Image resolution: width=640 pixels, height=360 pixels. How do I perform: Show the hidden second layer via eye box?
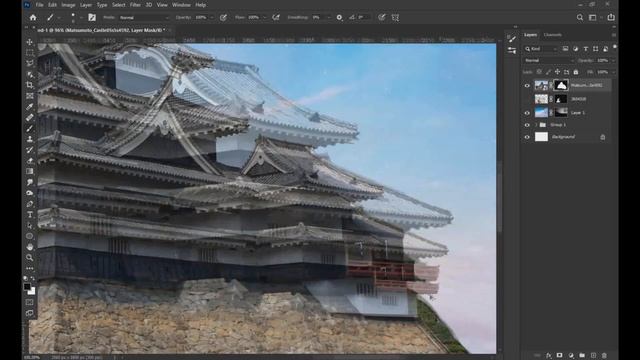click(x=527, y=99)
